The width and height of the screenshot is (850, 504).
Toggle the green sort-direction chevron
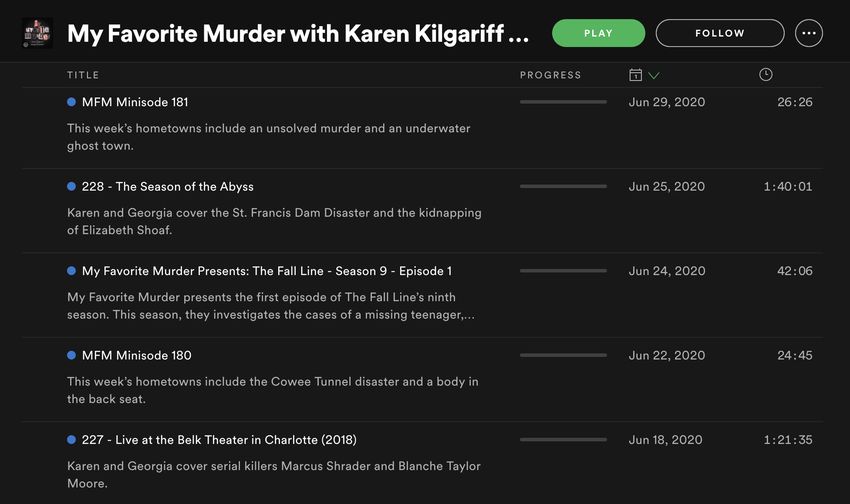click(x=654, y=75)
